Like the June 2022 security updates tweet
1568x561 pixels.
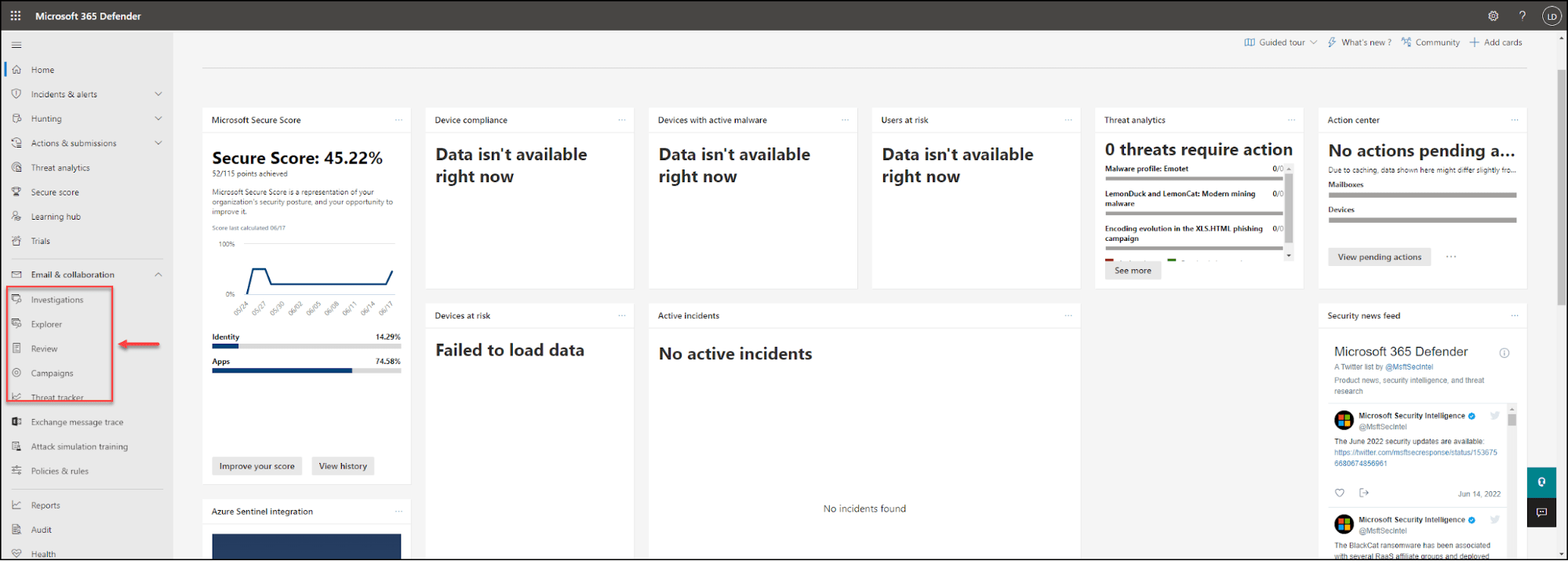(x=1340, y=493)
